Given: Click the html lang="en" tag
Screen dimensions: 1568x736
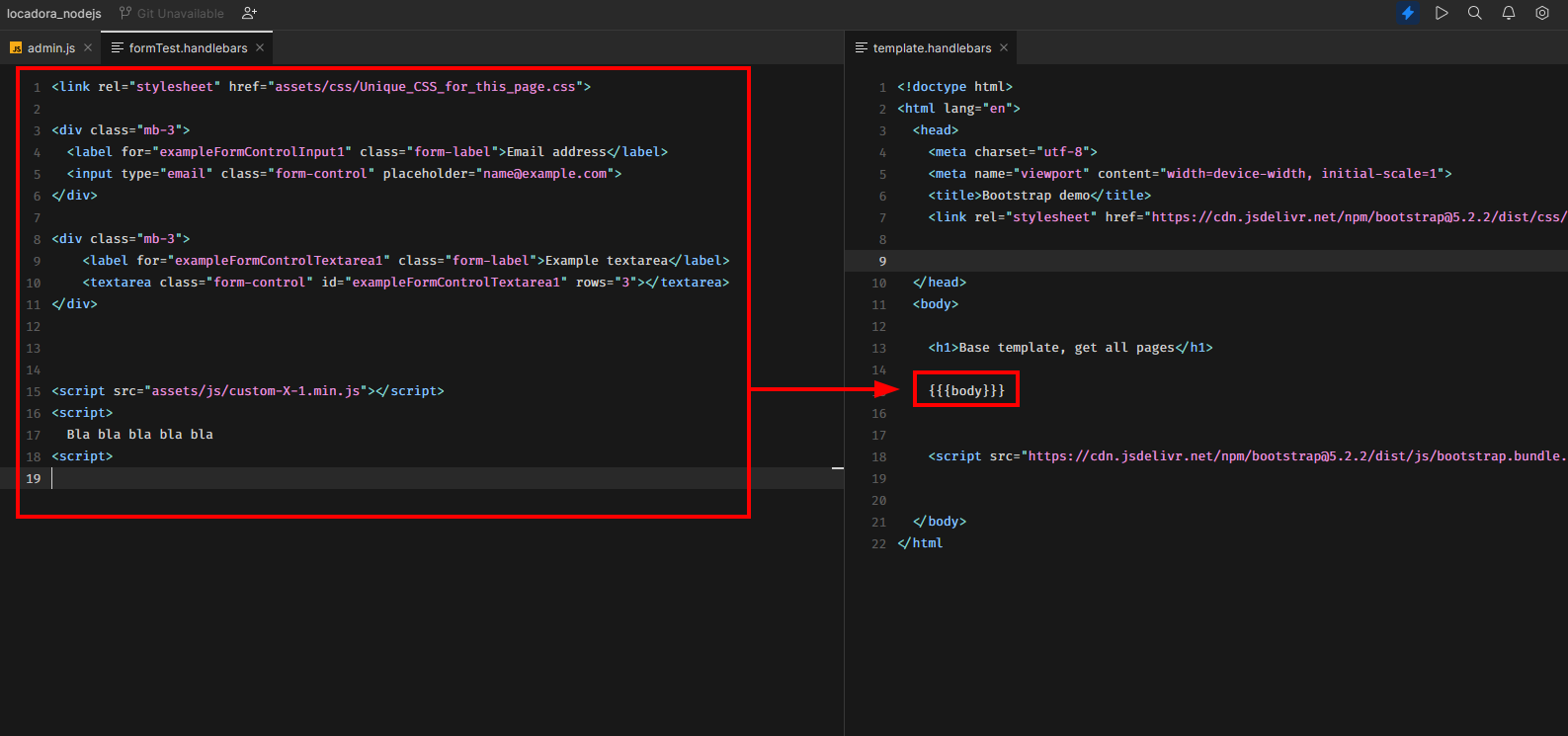Looking at the screenshot, I should coord(958,109).
